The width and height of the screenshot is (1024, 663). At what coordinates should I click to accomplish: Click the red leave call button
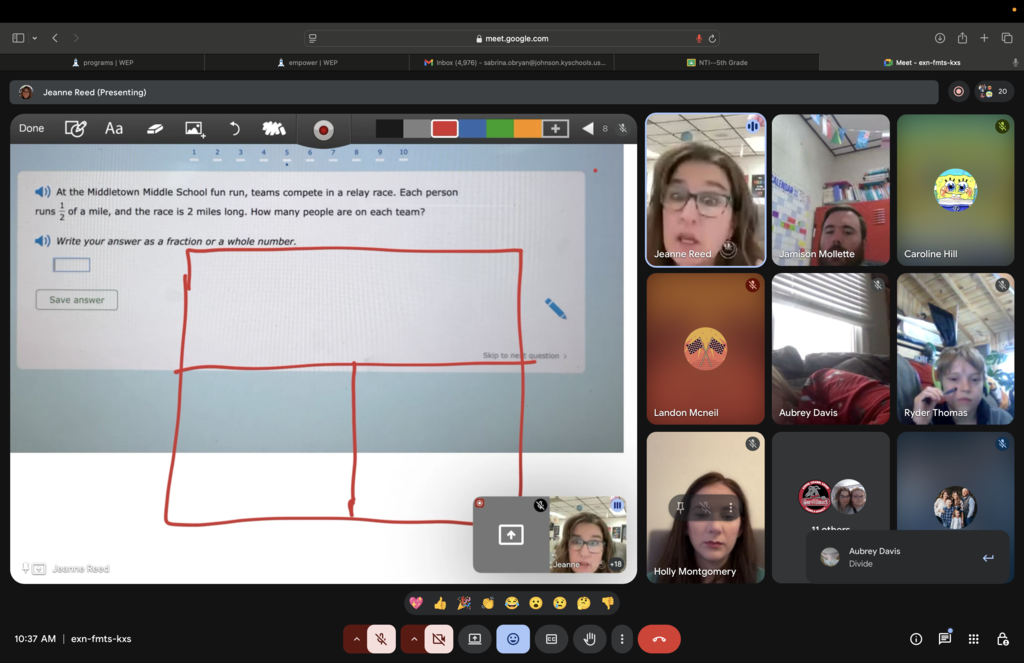659,639
